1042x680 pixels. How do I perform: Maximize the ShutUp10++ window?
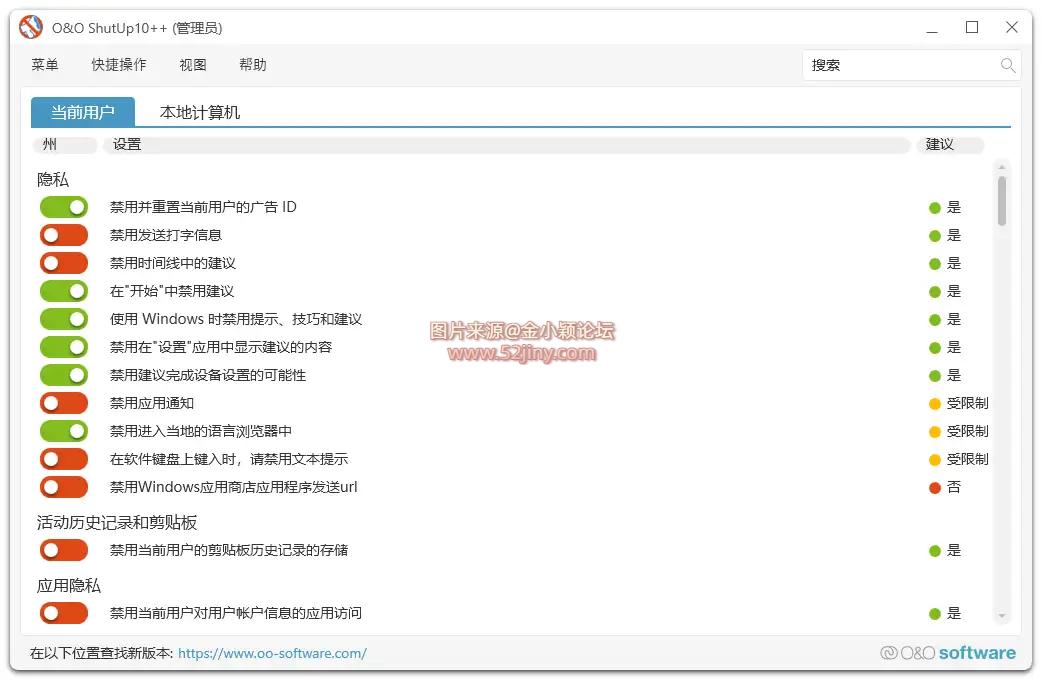point(972,27)
